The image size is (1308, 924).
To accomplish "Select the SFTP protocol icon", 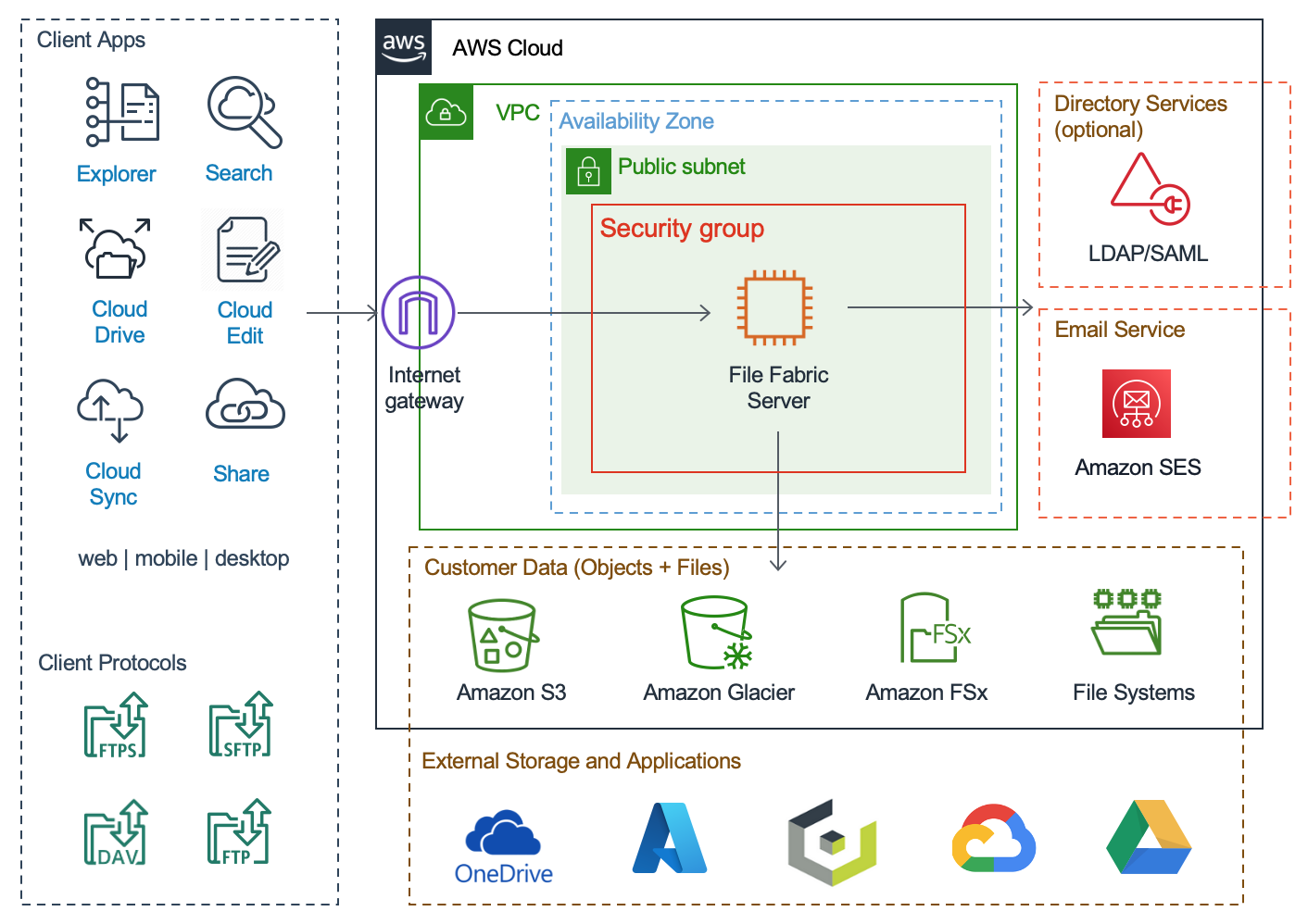I will [x=241, y=726].
